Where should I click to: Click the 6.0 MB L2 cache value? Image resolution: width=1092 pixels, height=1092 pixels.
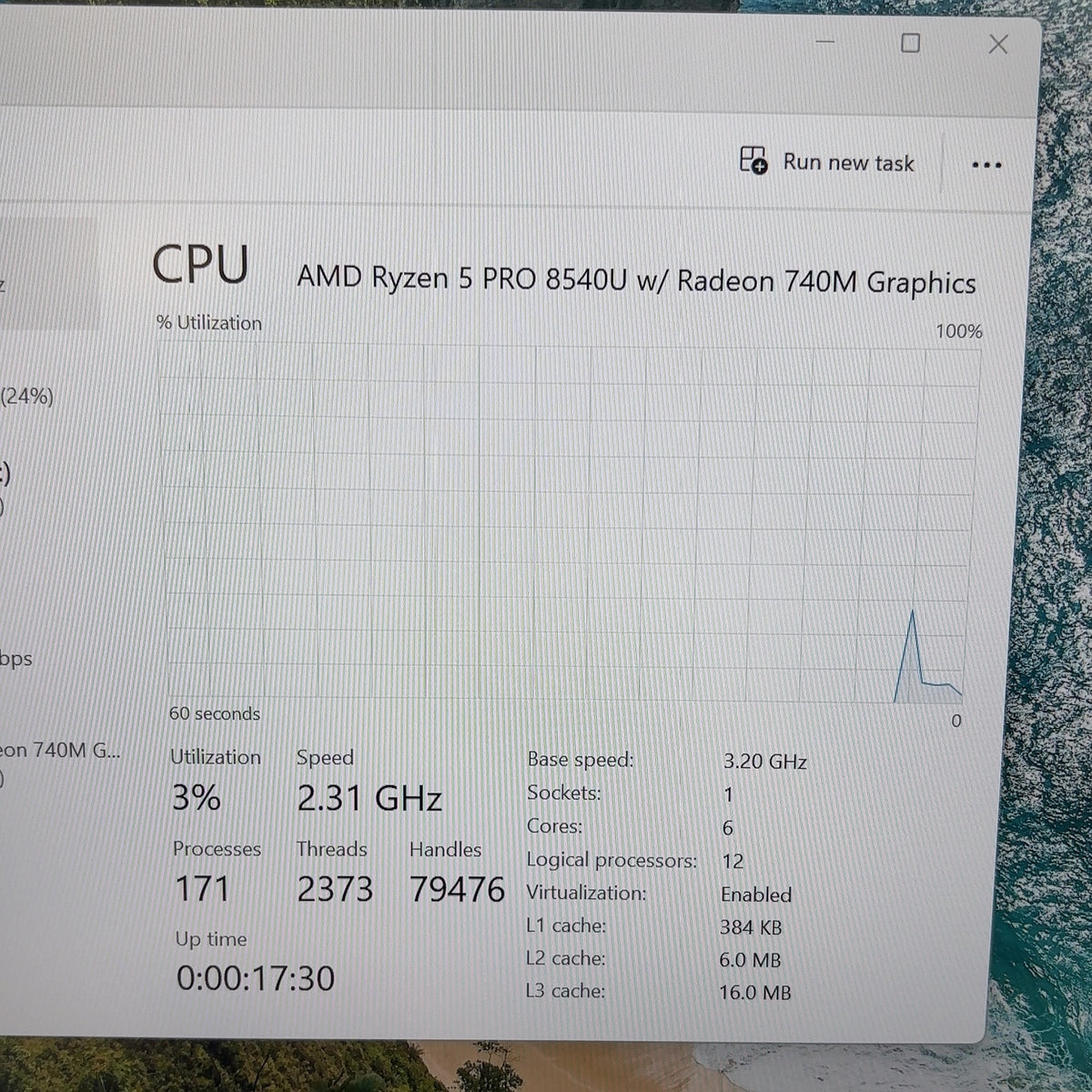tap(750, 960)
